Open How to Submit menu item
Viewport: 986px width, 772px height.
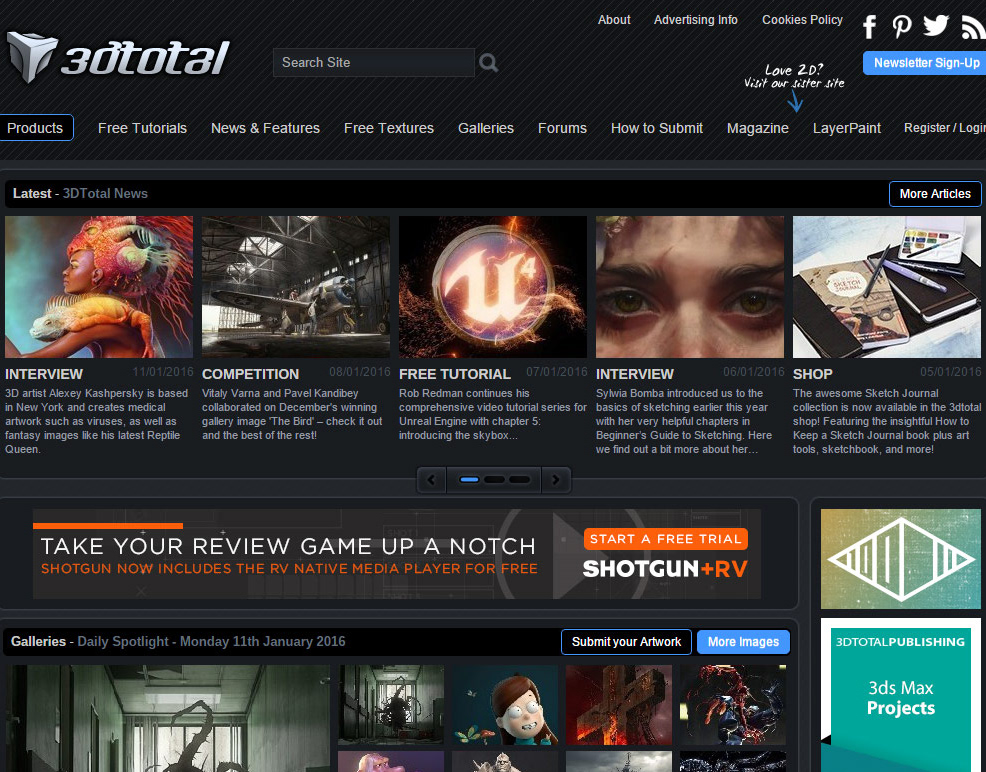(x=656, y=128)
